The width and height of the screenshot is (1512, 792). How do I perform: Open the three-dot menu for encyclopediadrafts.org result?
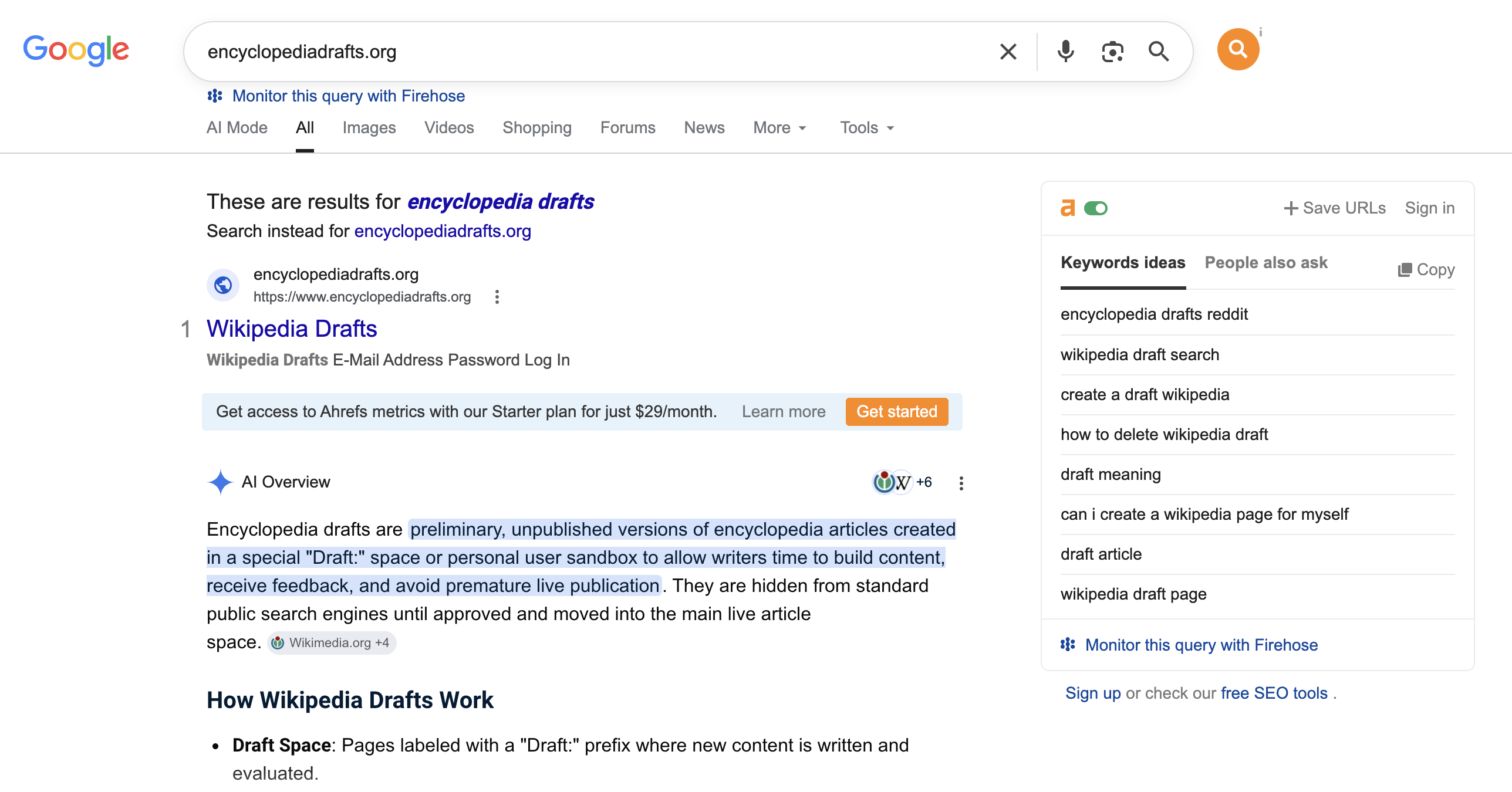pos(497,297)
